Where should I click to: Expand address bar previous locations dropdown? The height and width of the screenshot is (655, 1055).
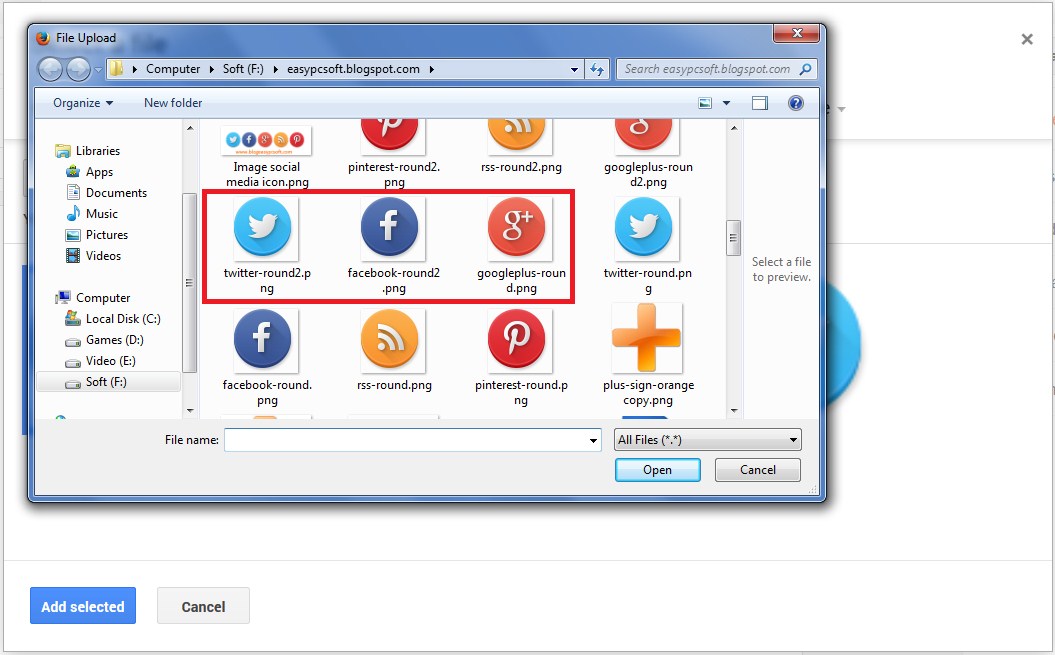(574, 69)
